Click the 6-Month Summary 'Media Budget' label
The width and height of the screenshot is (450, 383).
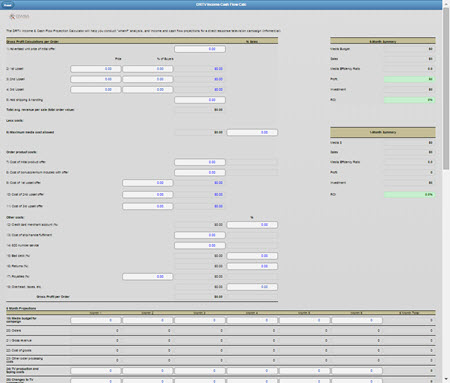click(x=340, y=49)
